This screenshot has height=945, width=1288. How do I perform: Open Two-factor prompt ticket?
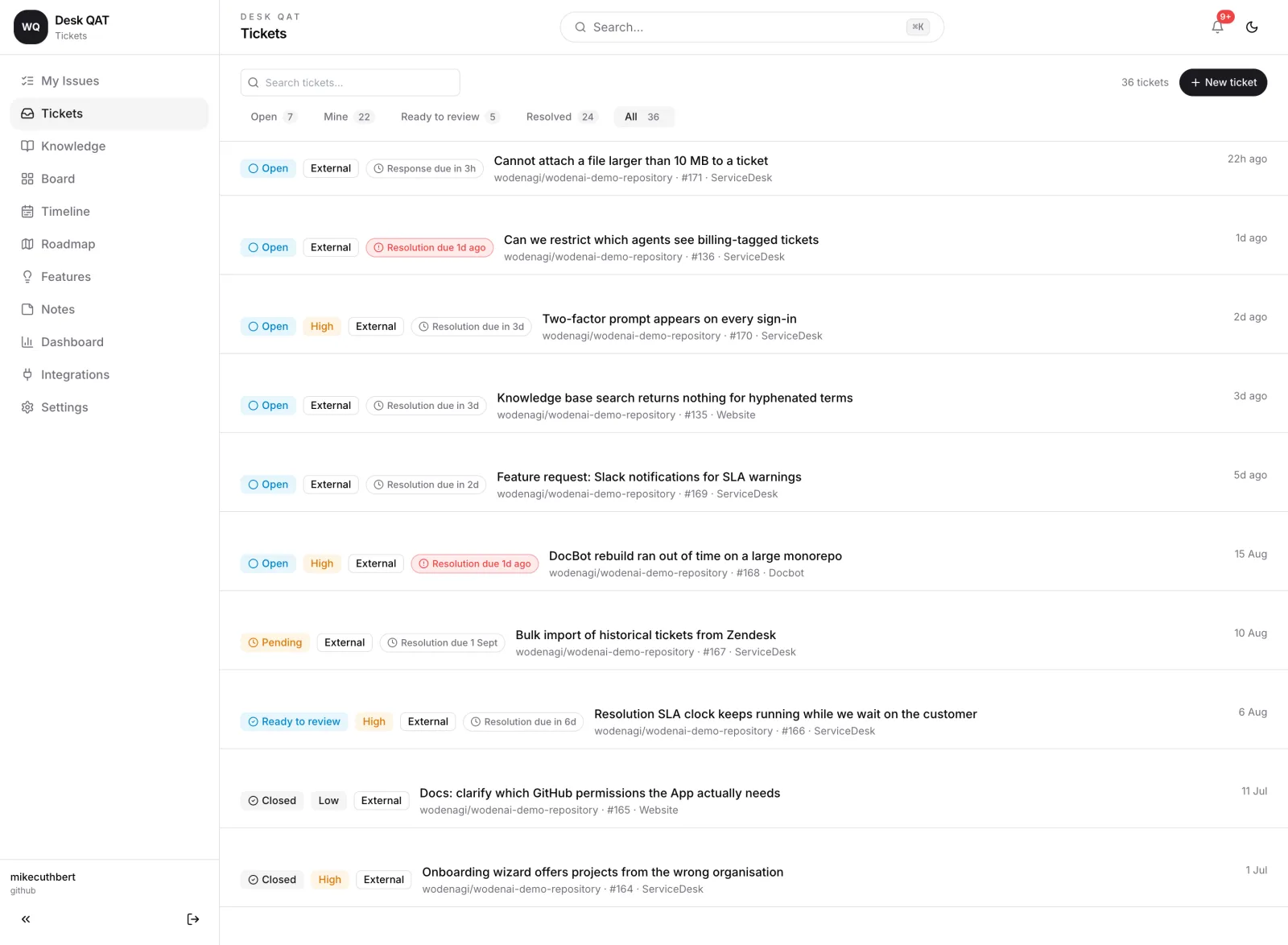tap(669, 319)
